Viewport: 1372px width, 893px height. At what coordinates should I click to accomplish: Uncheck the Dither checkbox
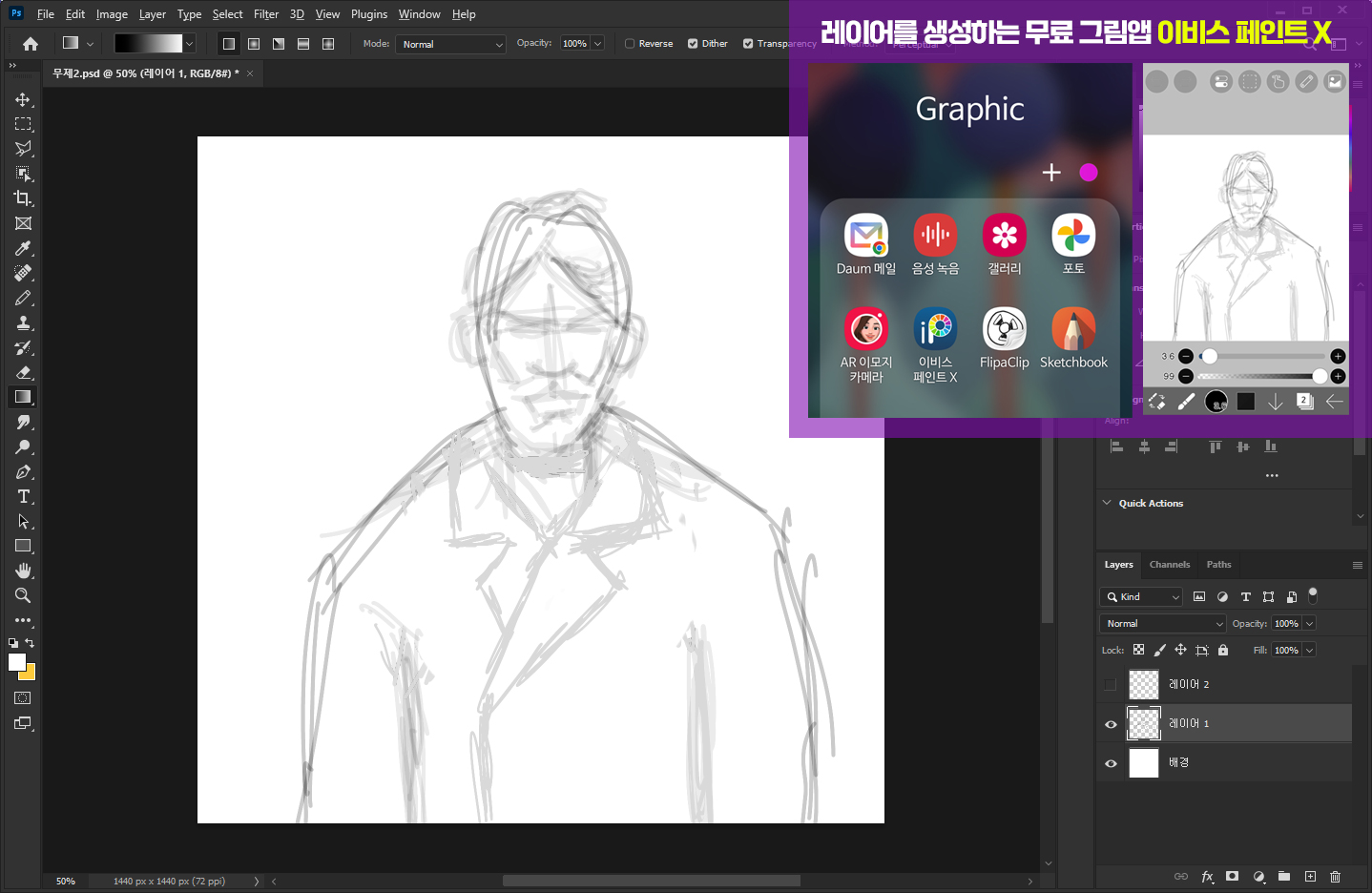coord(693,44)
